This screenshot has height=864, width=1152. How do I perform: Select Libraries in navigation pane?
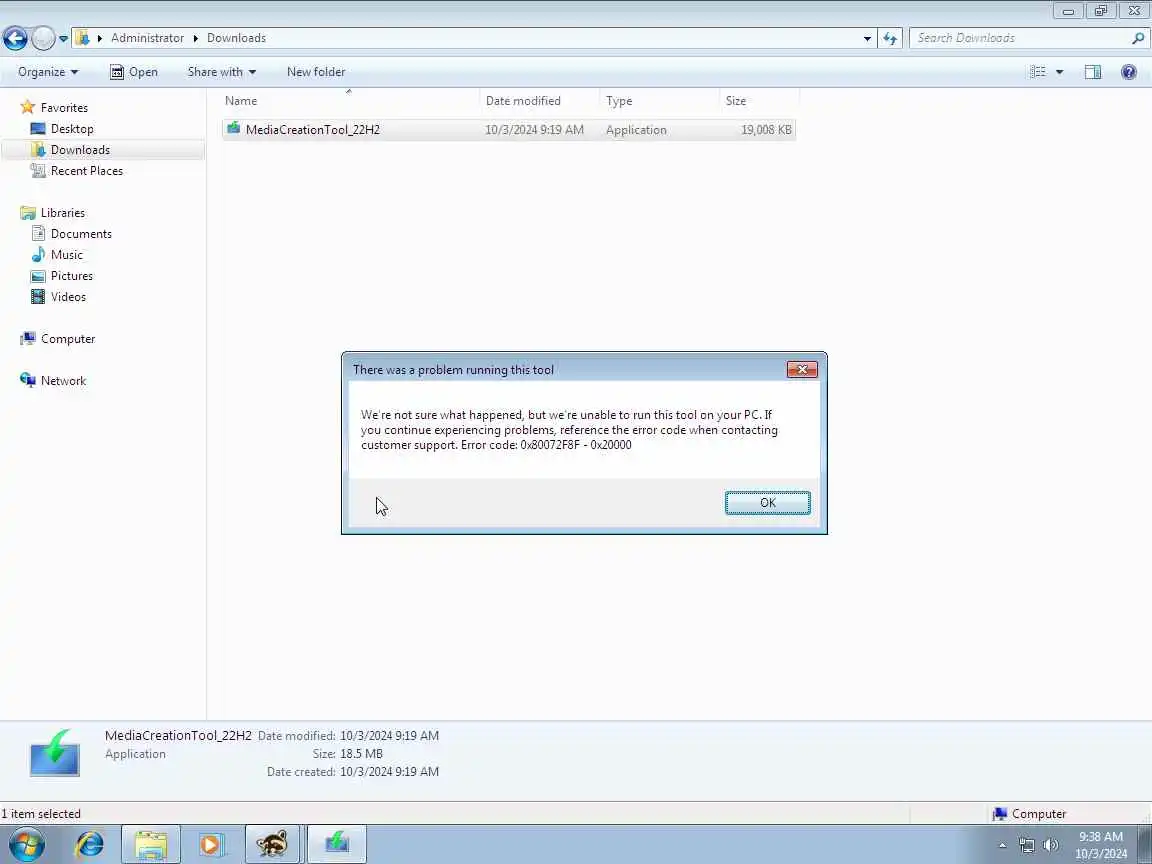(x=62, y=213)
